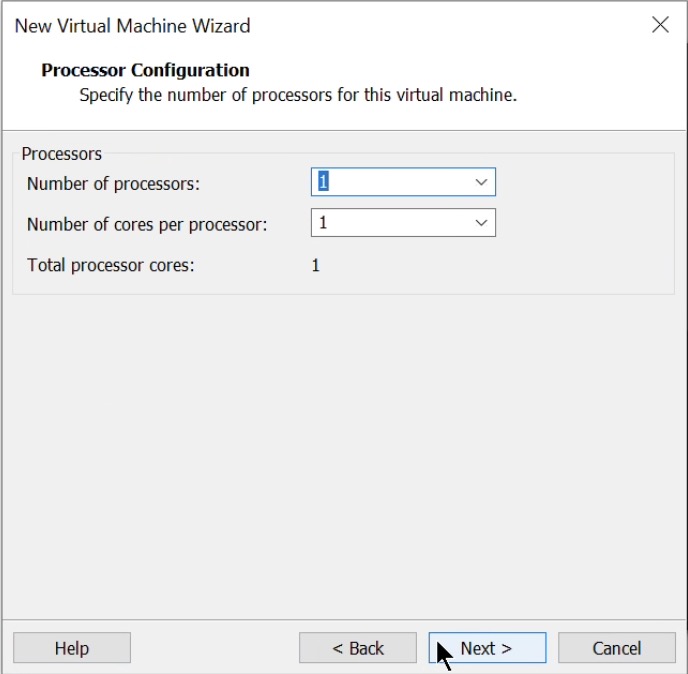Click the "Number of cores per processor:" label

pos(147,224)
